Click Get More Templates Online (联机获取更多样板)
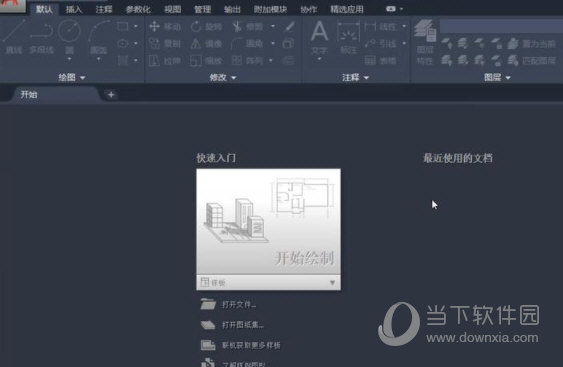Image resolution: width=563 pixels, height=367 pixels. click(x=240, y=345)
